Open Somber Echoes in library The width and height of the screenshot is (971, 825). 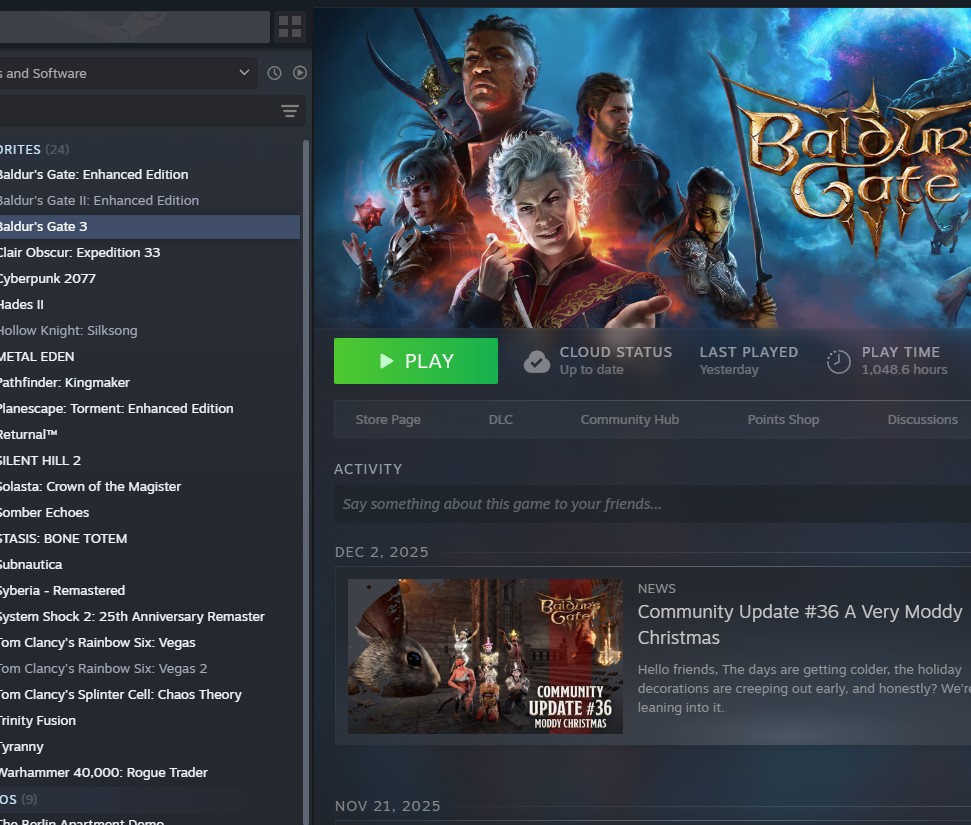150,513
